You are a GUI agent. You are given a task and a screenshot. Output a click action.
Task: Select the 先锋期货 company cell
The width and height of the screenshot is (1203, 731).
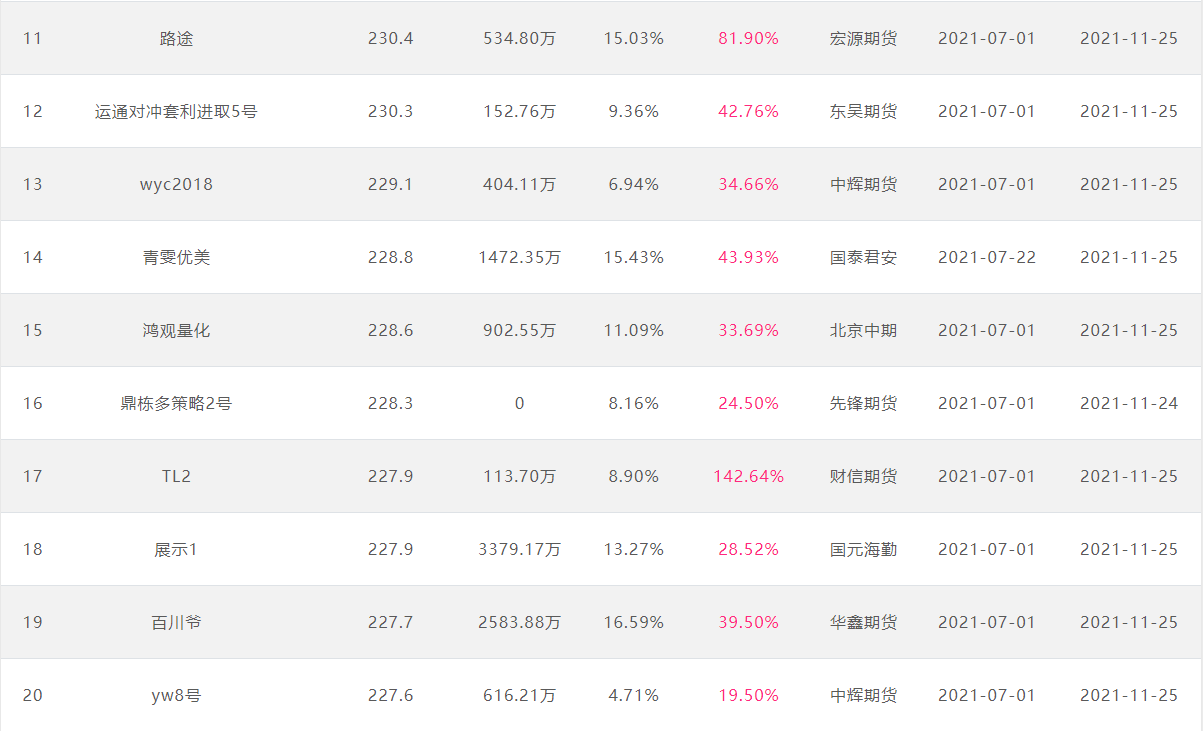(863, 404)
